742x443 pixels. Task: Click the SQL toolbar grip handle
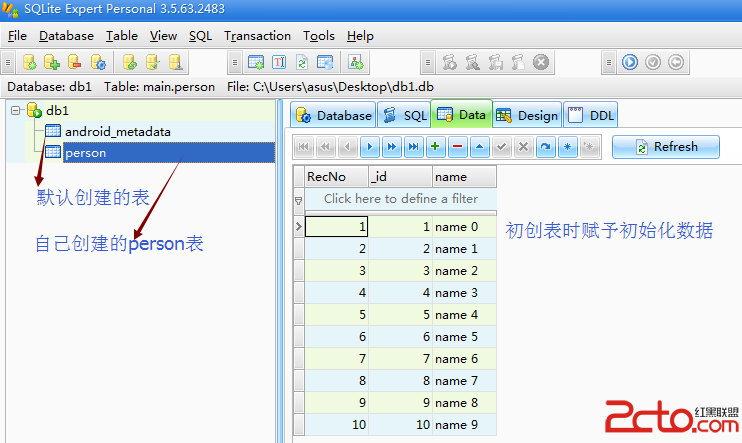tap(427, 62)
